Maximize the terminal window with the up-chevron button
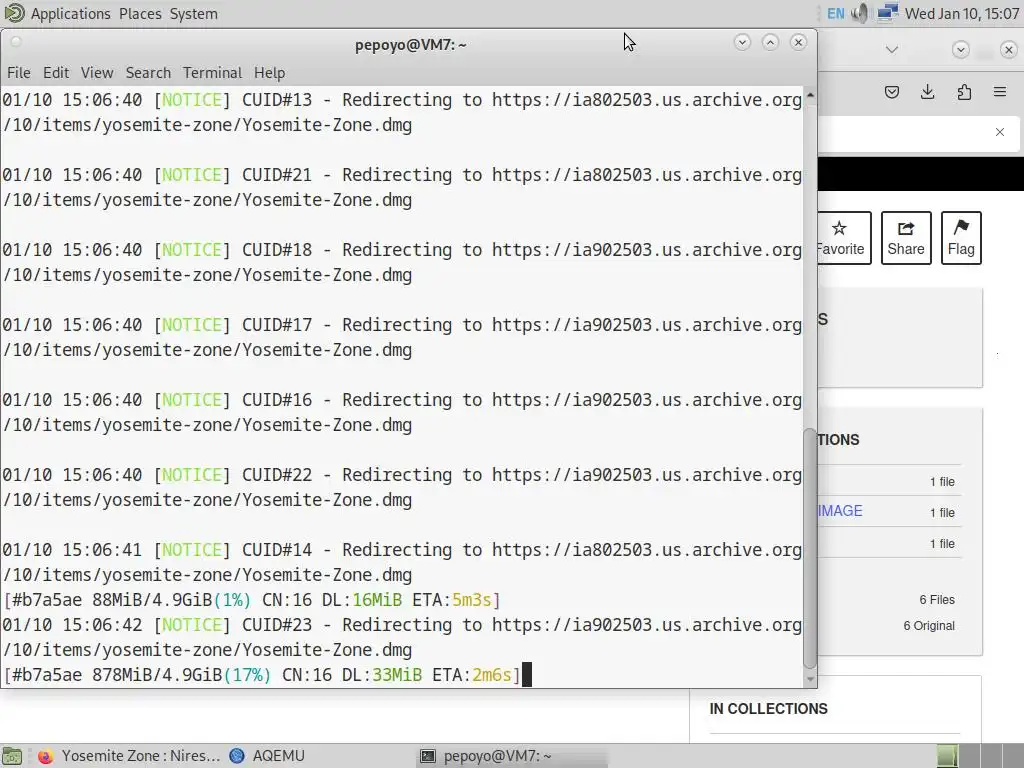Viewport: 1024px width, 768px height. pos(771,42)
